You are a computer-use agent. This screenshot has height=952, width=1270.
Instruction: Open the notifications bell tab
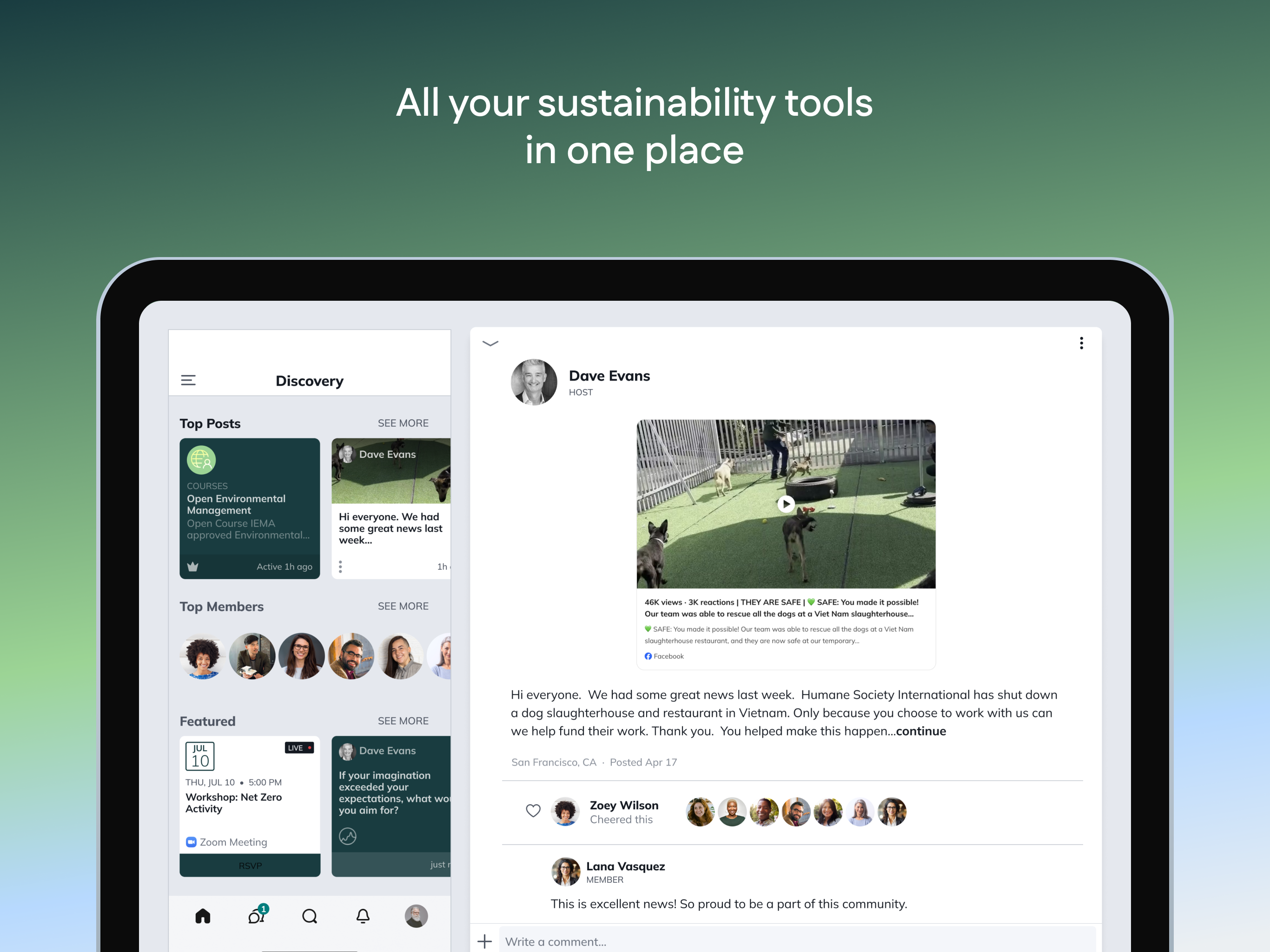click(363, 916)
